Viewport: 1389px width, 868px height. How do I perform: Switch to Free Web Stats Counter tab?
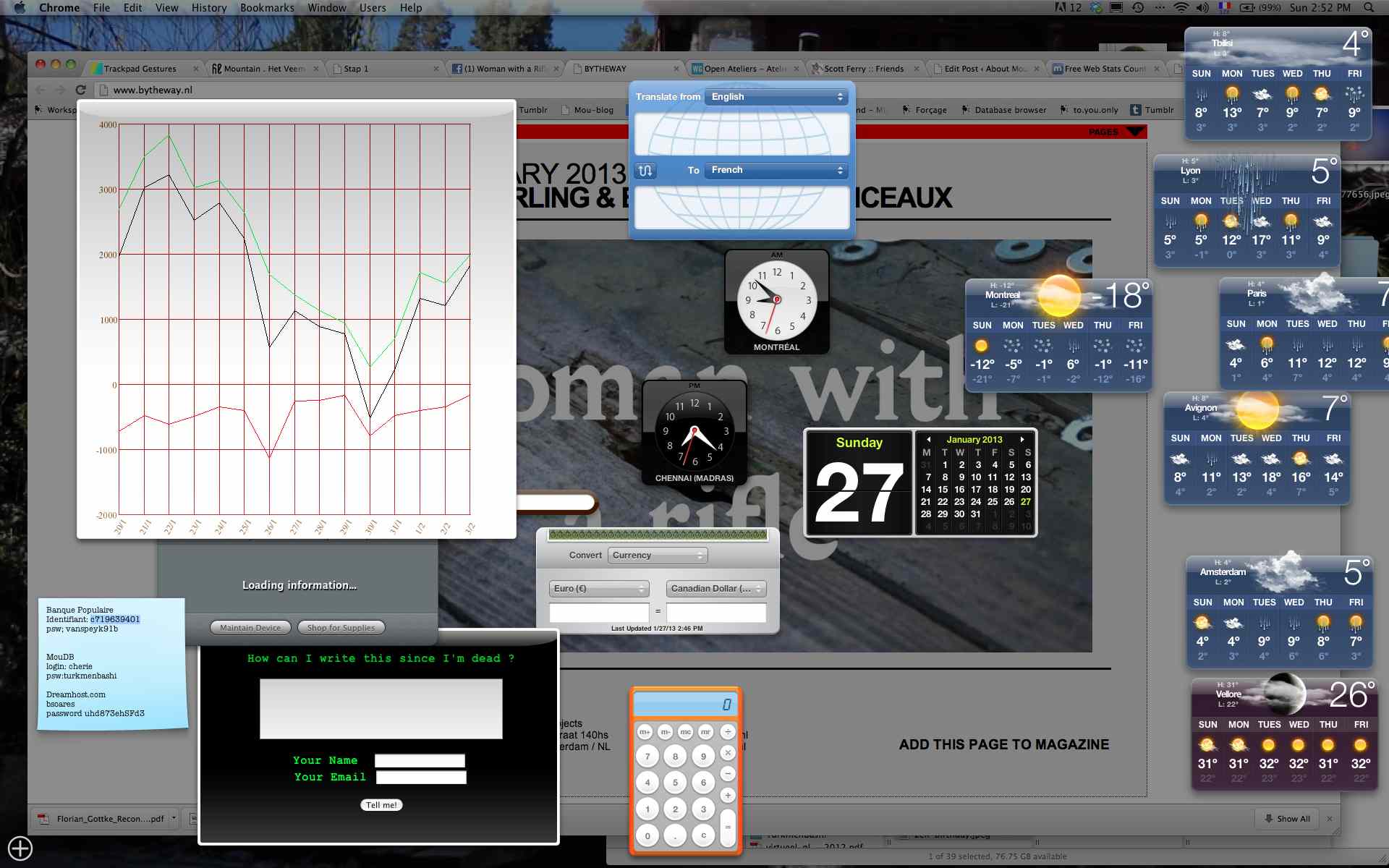click(x=1105, y=69)
